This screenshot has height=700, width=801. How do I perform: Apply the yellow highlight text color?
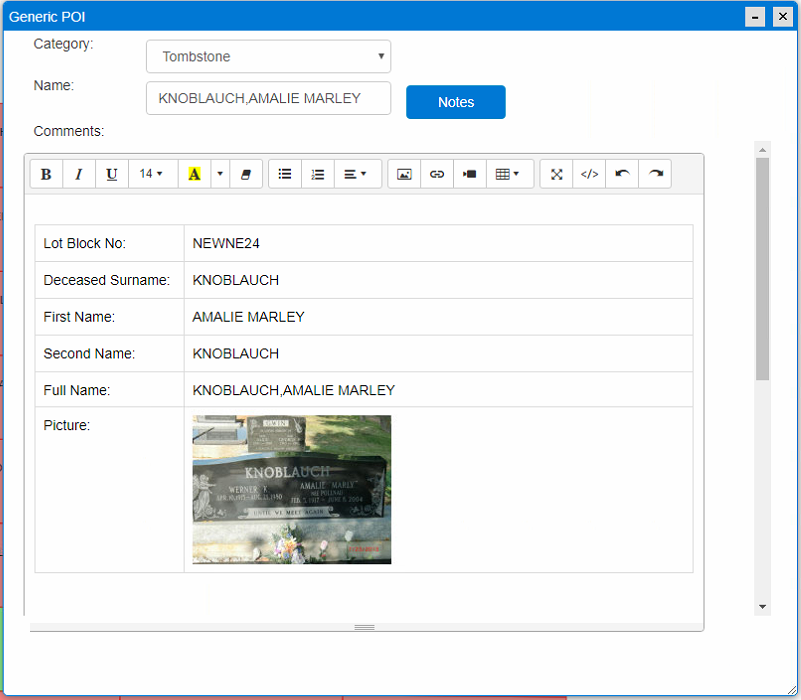(194, 174)
